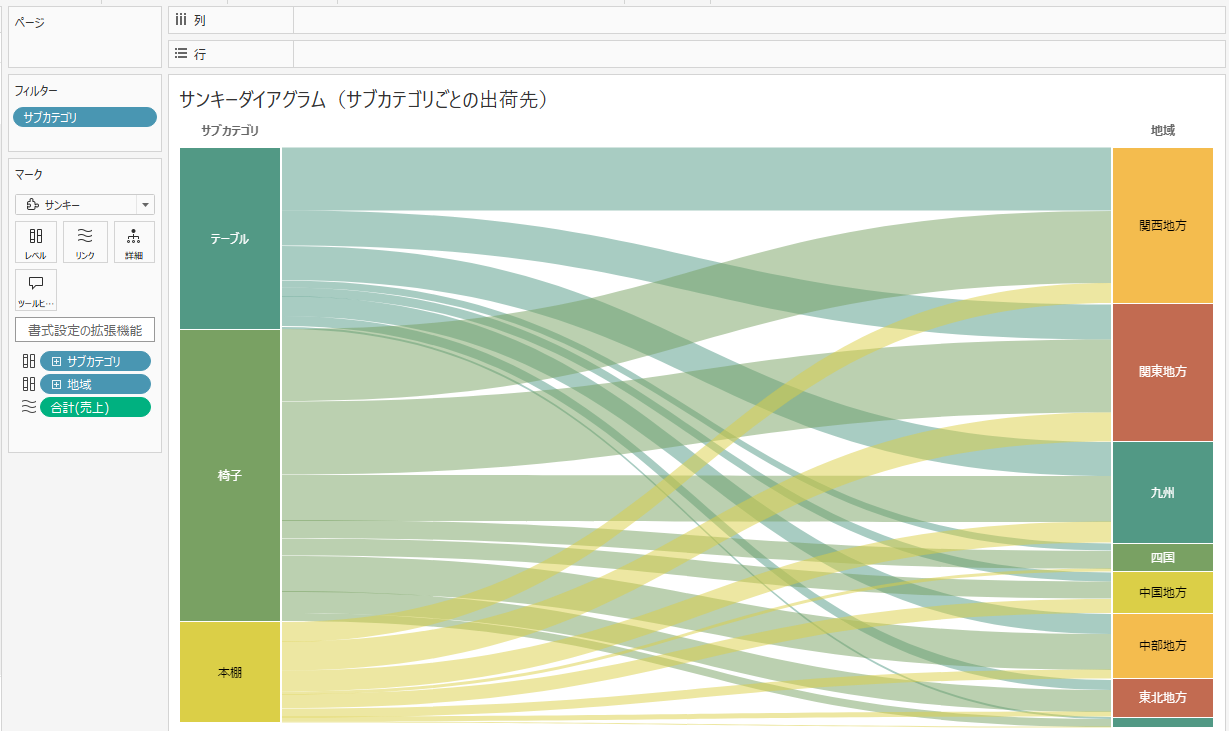Image resolution: width=1229 pixels, height=731 pixels.
Task: Open the ツールヒント (Tooltip) editor icon
Action: [36, 289]
